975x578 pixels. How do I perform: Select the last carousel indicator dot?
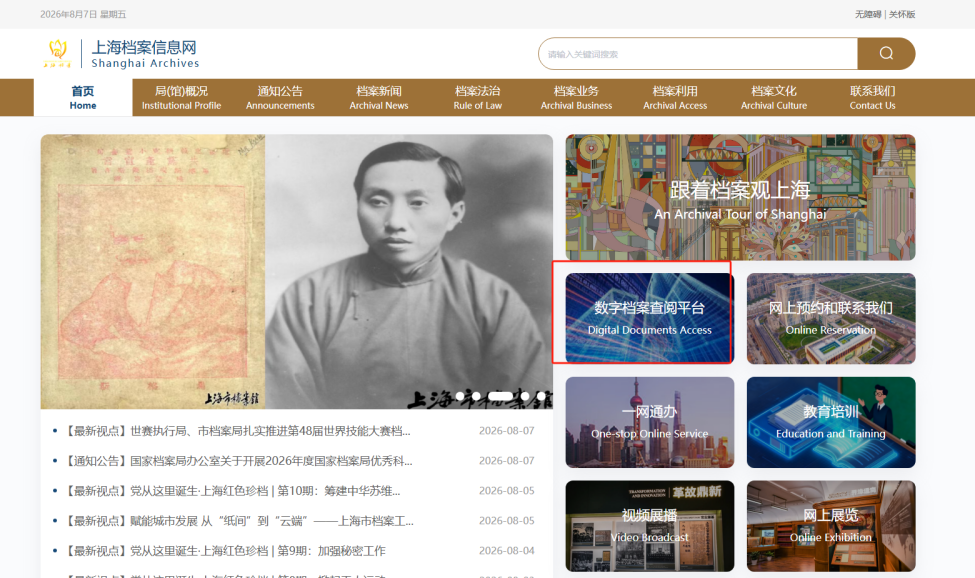[x=542, y=396]
